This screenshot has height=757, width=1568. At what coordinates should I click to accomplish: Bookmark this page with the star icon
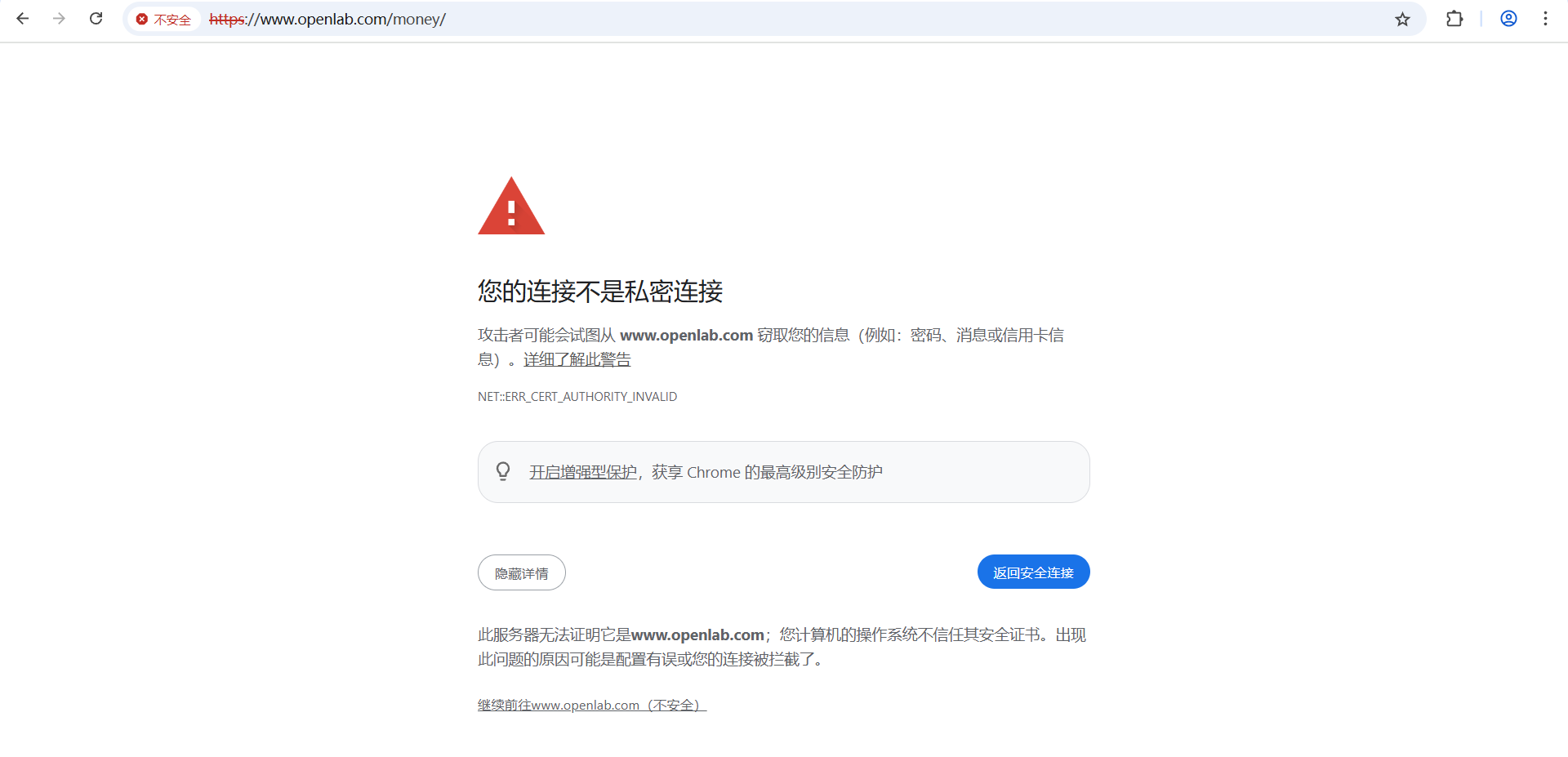pyautogui.click(x=1402, y=20)
